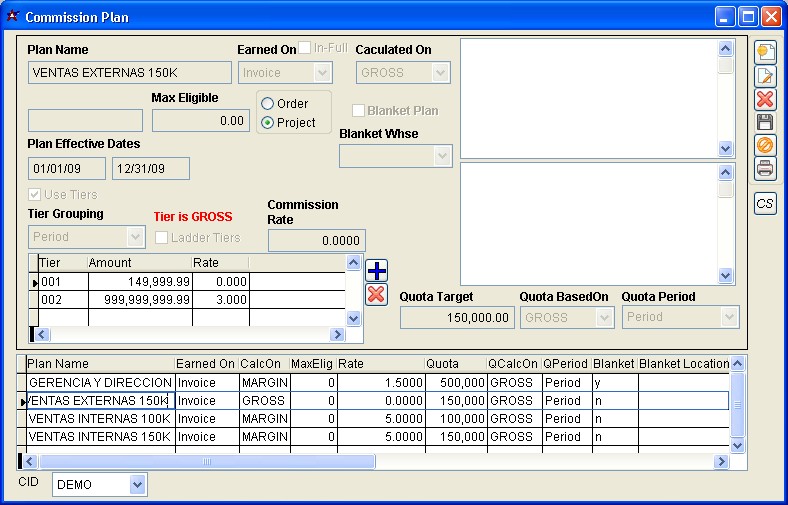The image size is (788, 505).
Task: Remove tier with red X beside tier grid
Action: point(377,294)
